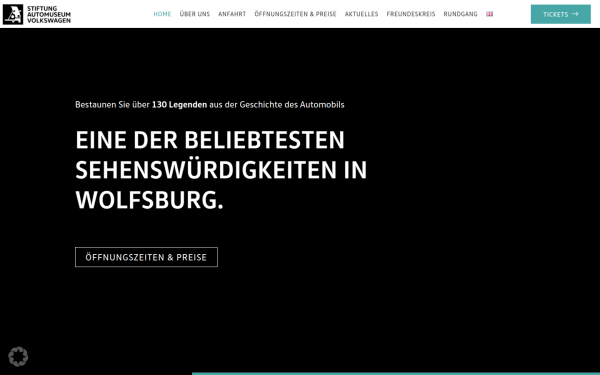Click the outlined Öffnungszeiten & Preise hero button
The height and width of the screenshot is (375, 600).
(x=146, y=257)
